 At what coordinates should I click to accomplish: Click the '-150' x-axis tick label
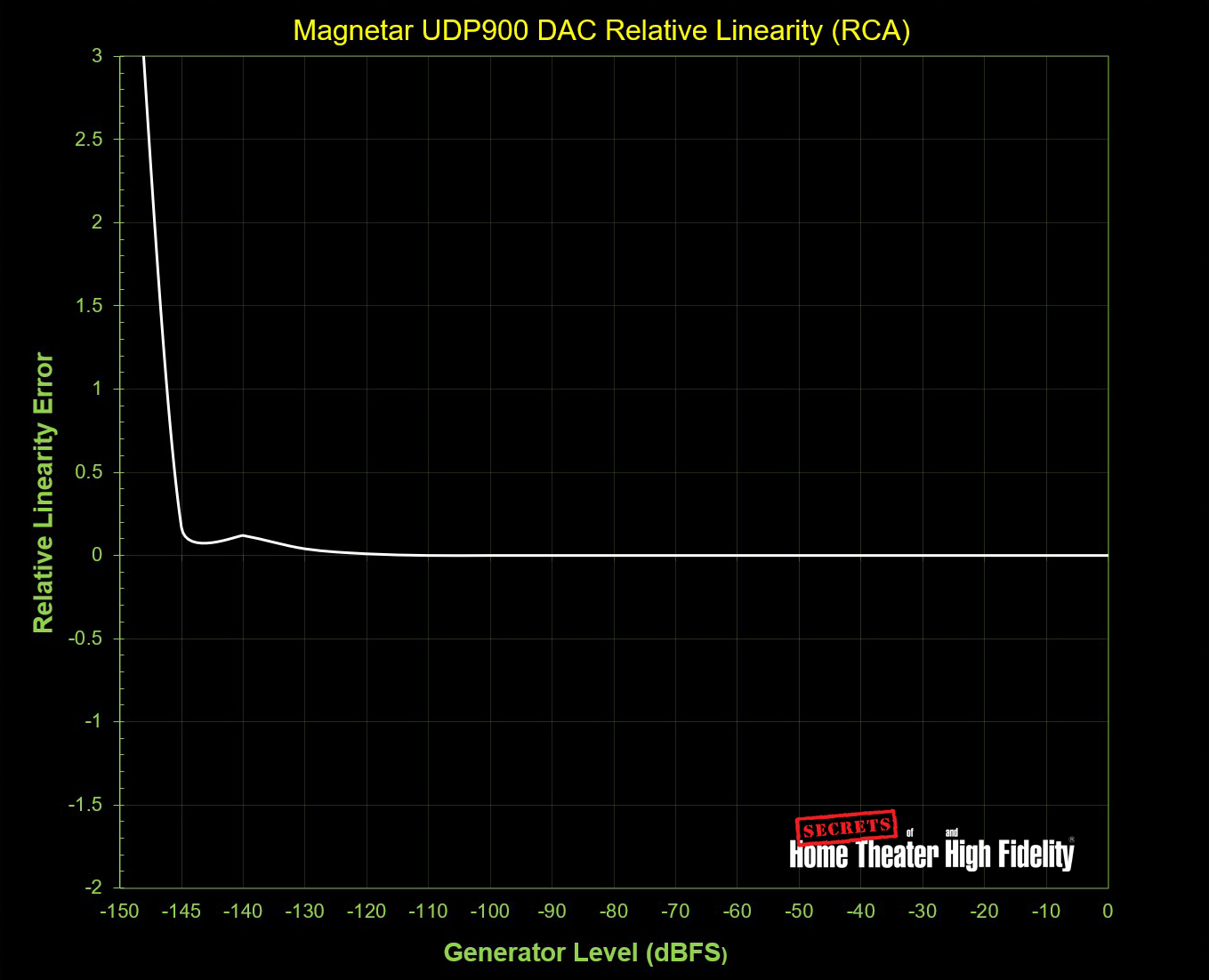tap(119, 911)
